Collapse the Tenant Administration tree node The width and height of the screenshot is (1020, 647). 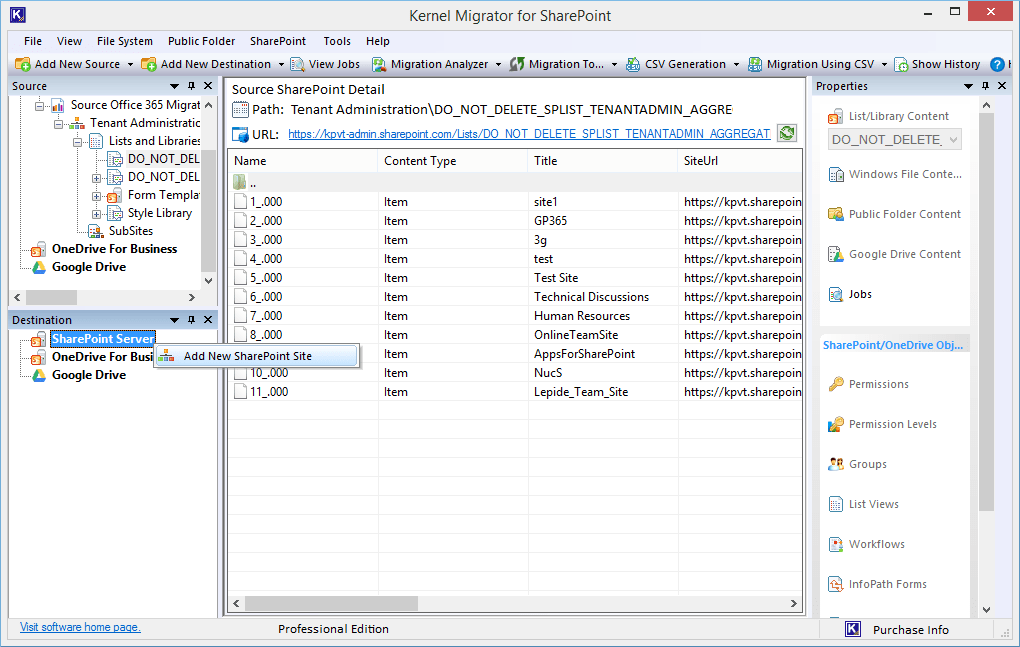pos(59,124)
